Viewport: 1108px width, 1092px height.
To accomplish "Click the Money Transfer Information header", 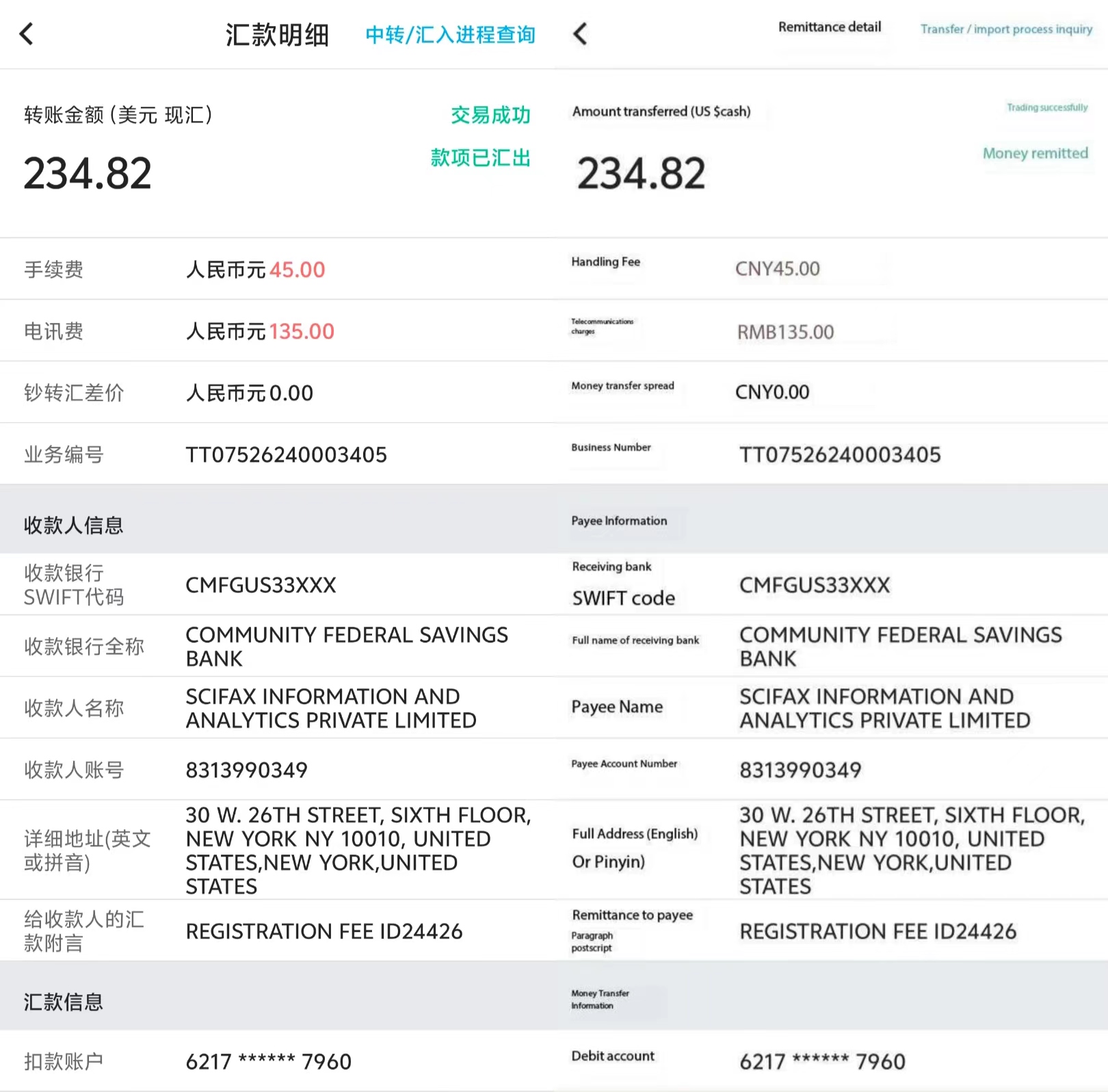I will click(x=600, y=999).
